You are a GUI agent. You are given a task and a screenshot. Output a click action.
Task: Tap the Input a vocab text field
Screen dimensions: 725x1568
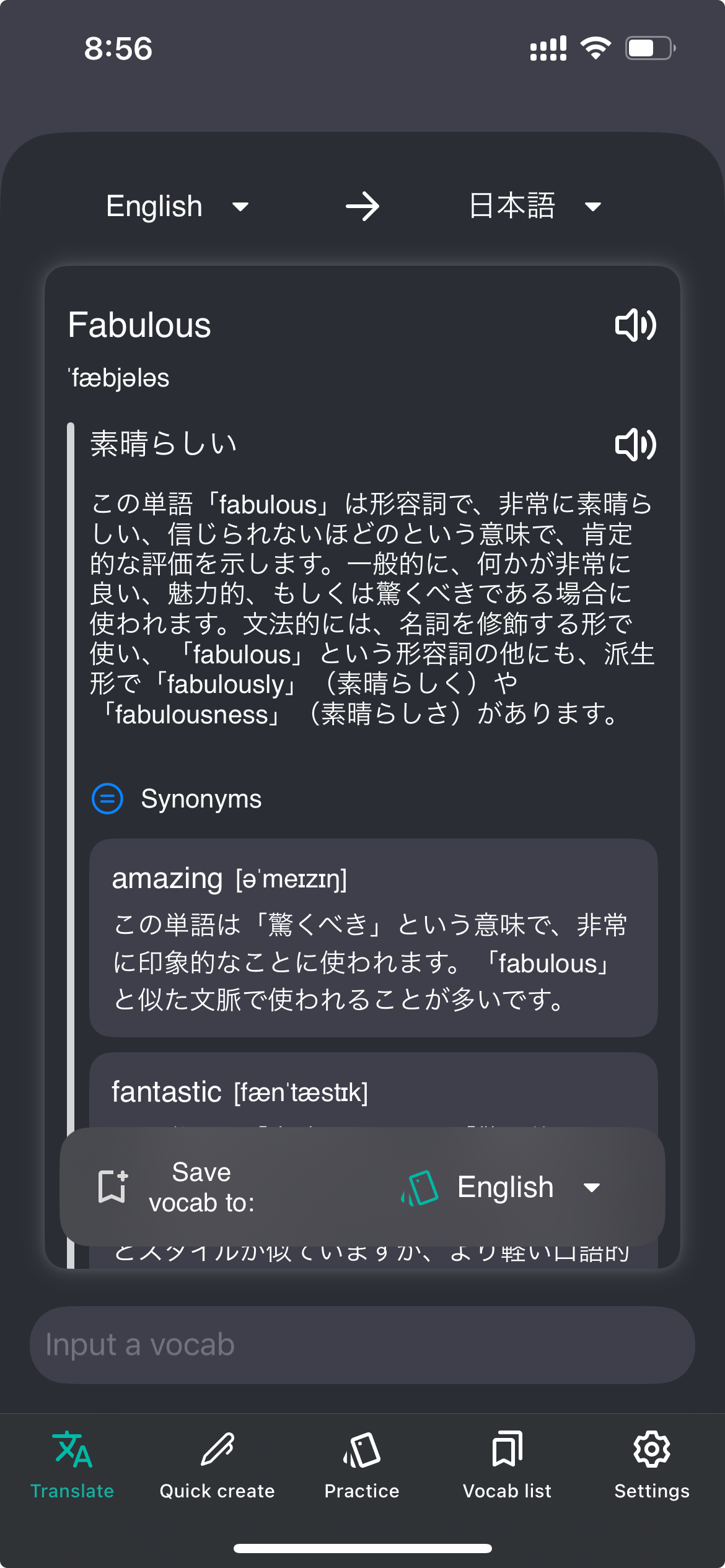pos(362,1345)
